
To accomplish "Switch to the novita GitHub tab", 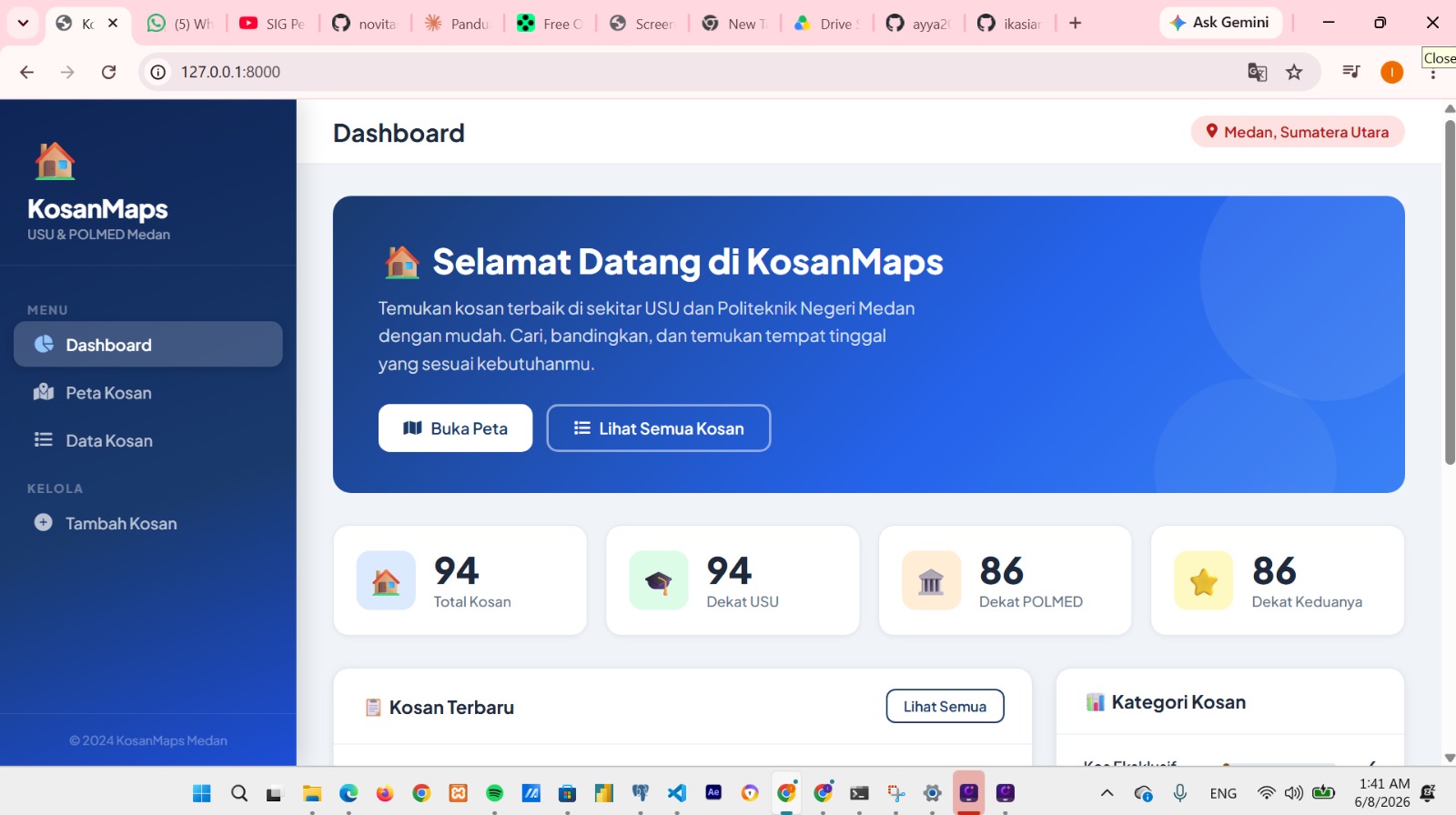I will pos(365,24).
